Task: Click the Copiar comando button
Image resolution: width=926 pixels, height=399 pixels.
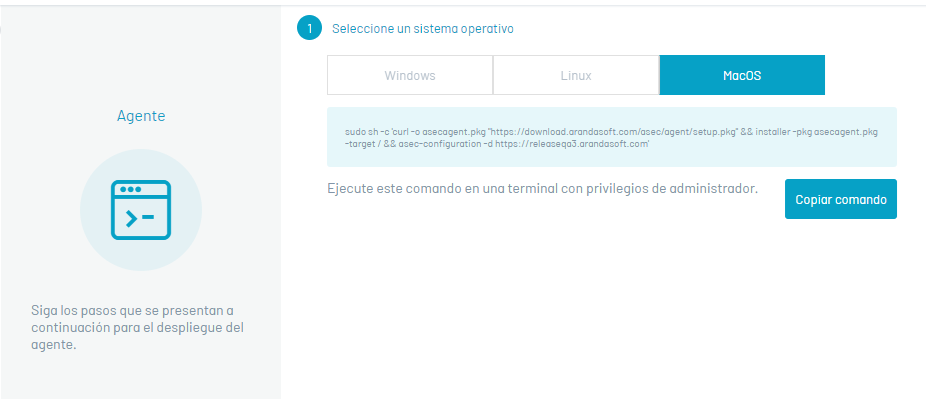Action: [840, 199]
